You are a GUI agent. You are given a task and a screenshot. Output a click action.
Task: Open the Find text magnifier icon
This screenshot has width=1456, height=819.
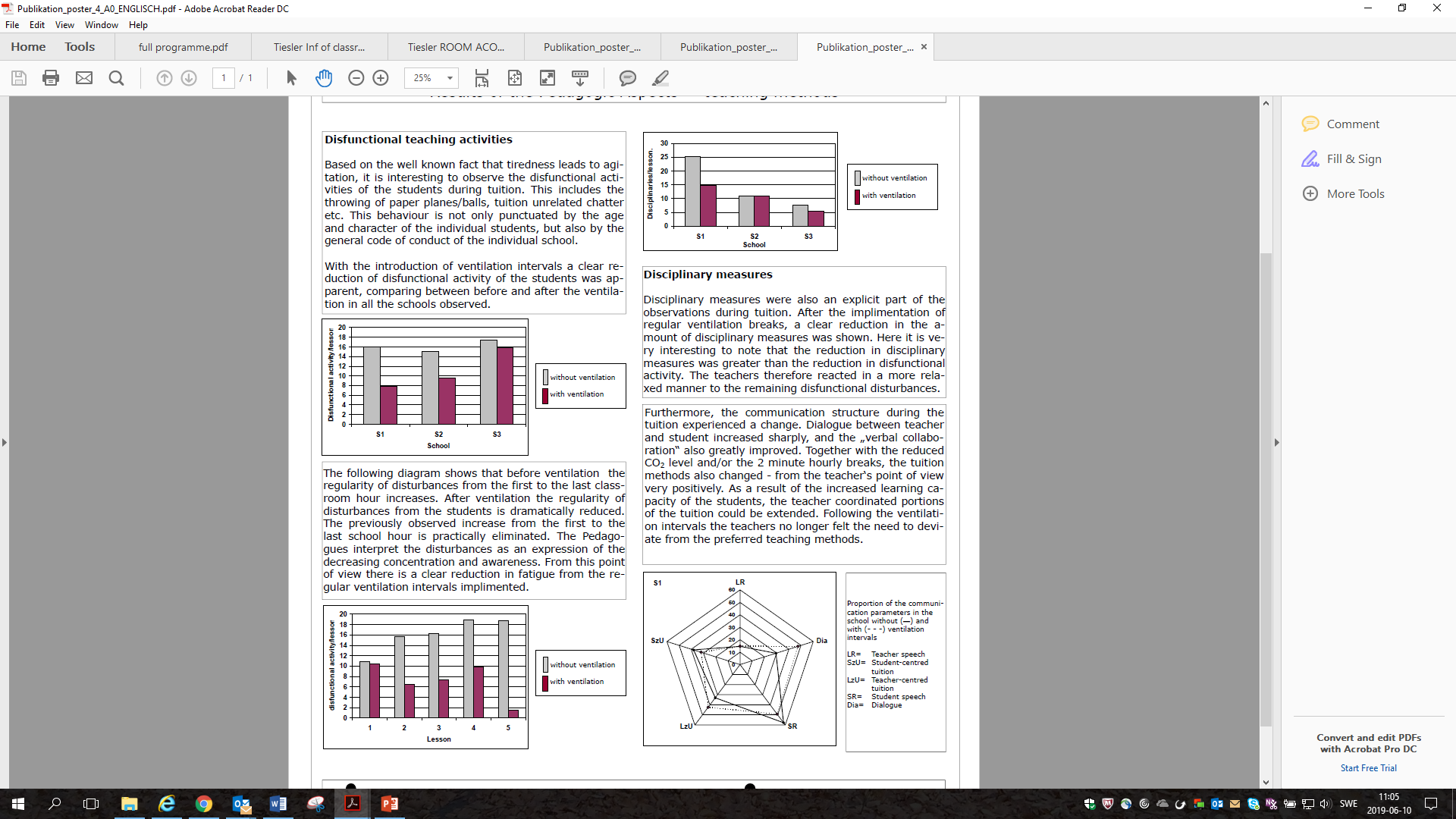(116, 78)
